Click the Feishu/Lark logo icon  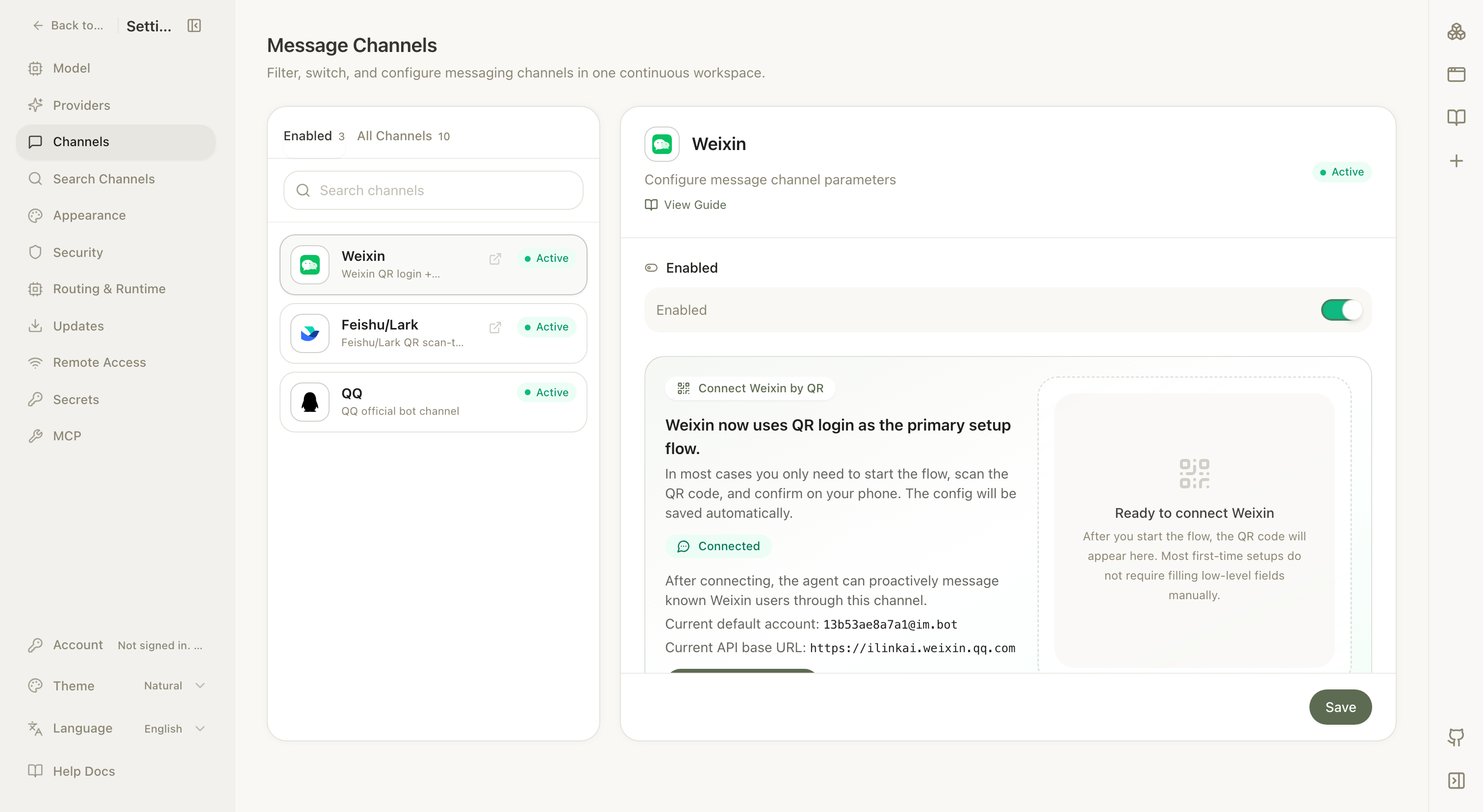pyautogui.click(x=310, y=333)
